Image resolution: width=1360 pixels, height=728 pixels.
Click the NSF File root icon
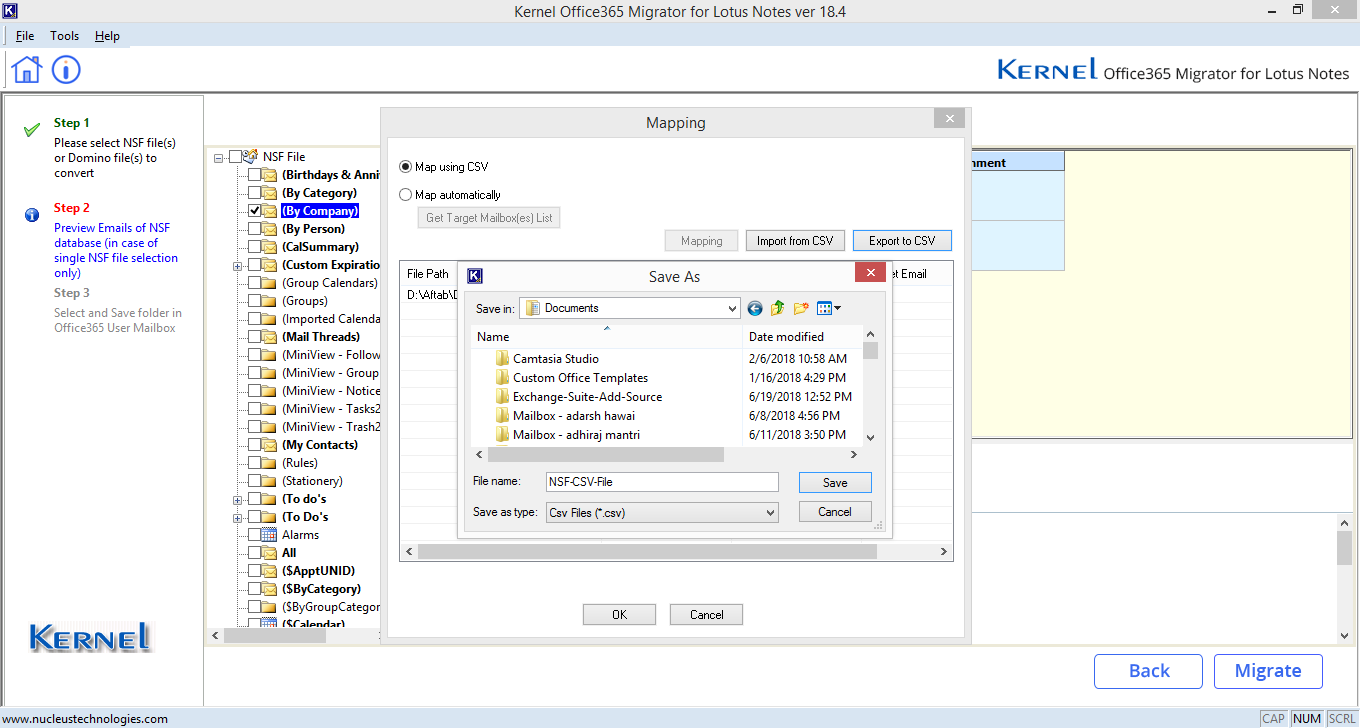coord(250,157)
